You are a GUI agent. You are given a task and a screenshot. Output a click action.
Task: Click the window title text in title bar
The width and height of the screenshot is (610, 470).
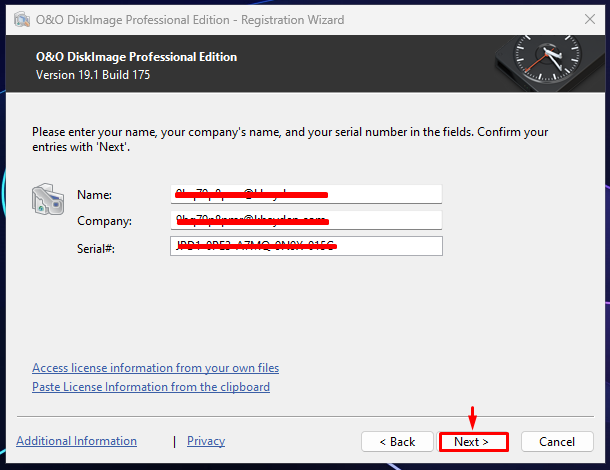point(190,19)
